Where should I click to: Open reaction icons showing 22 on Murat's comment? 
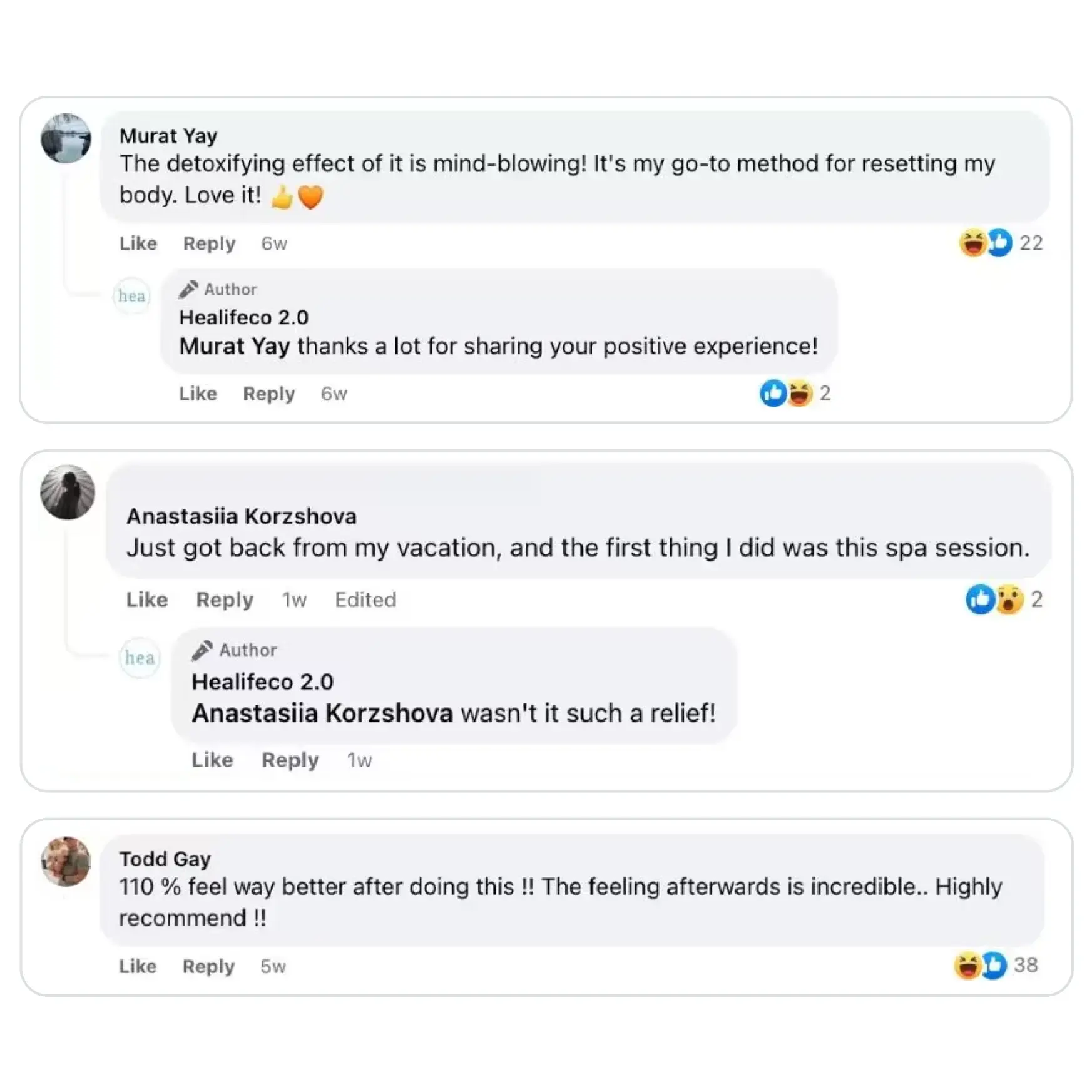(986, 243)
